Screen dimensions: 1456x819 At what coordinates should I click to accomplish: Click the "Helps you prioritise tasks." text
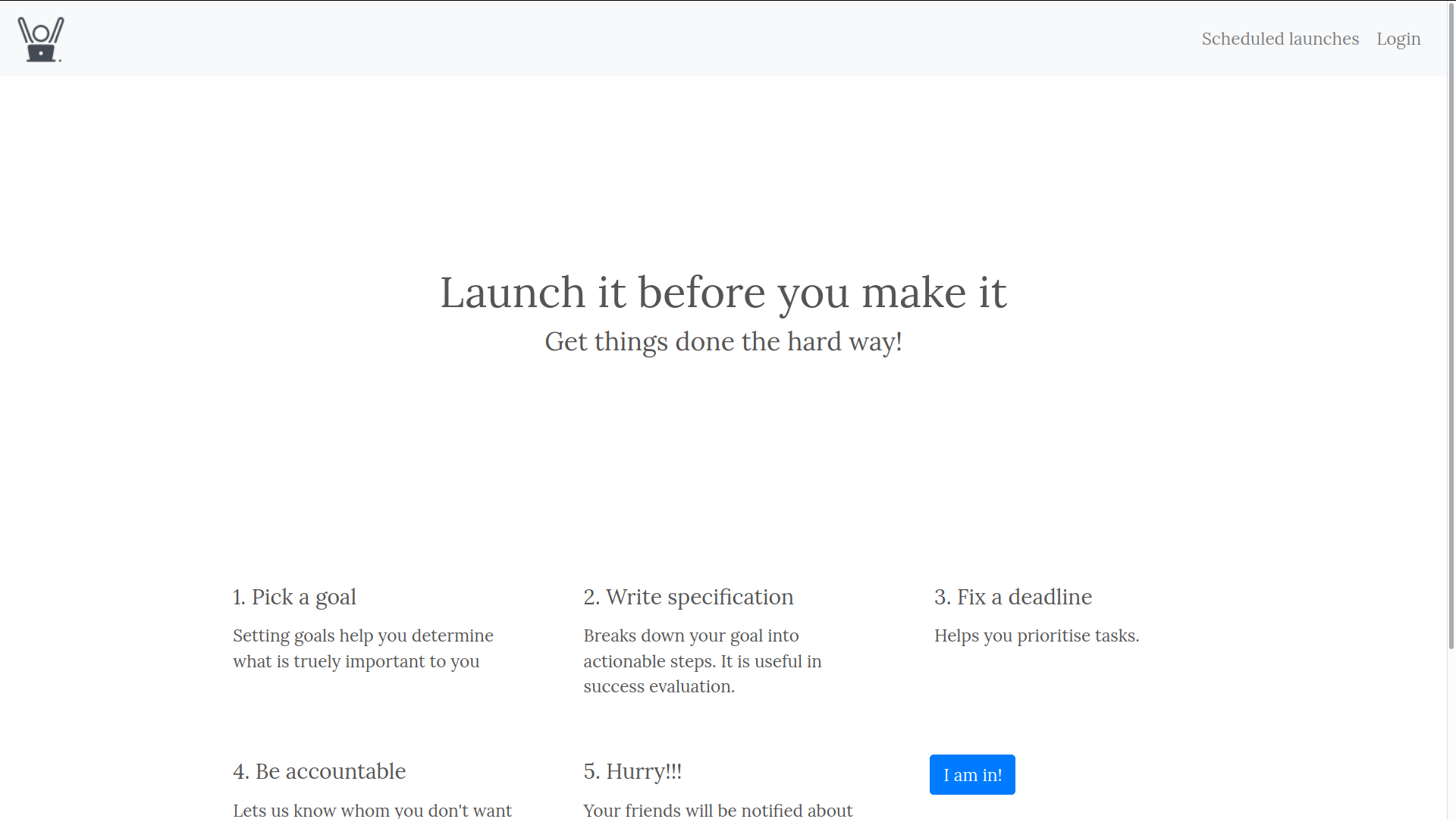click(x=1036, y=635)
